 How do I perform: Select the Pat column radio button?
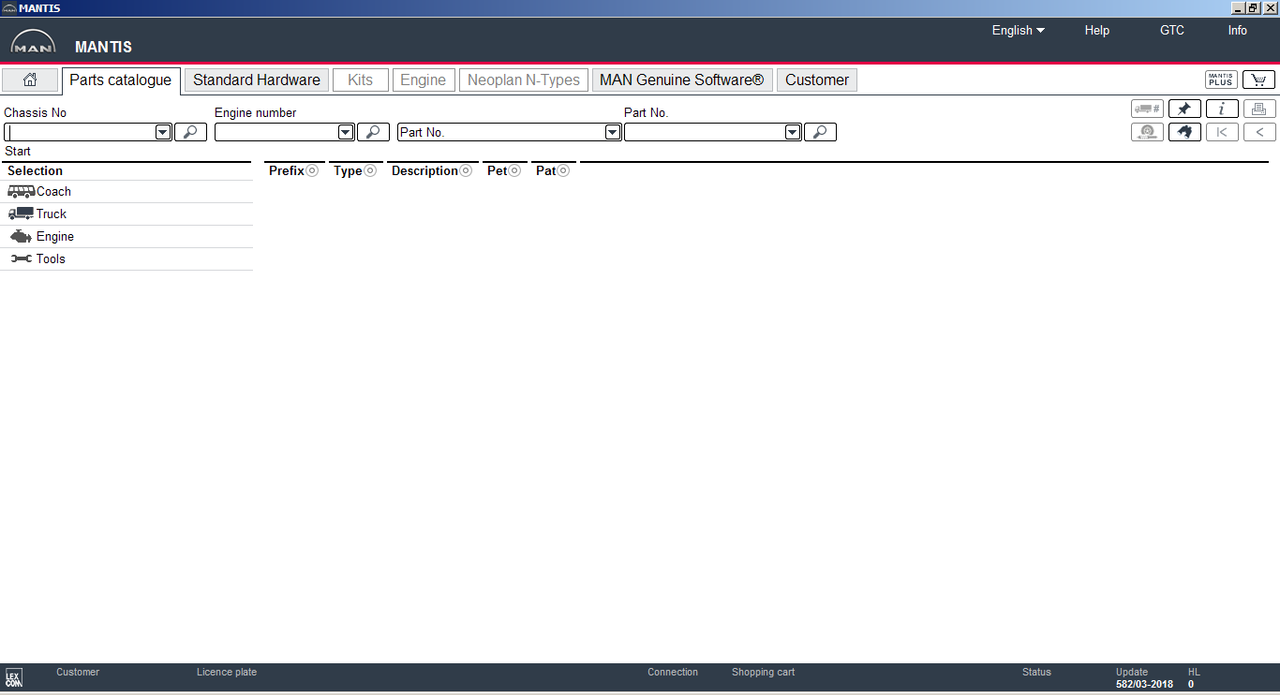(x=564, y=171)
